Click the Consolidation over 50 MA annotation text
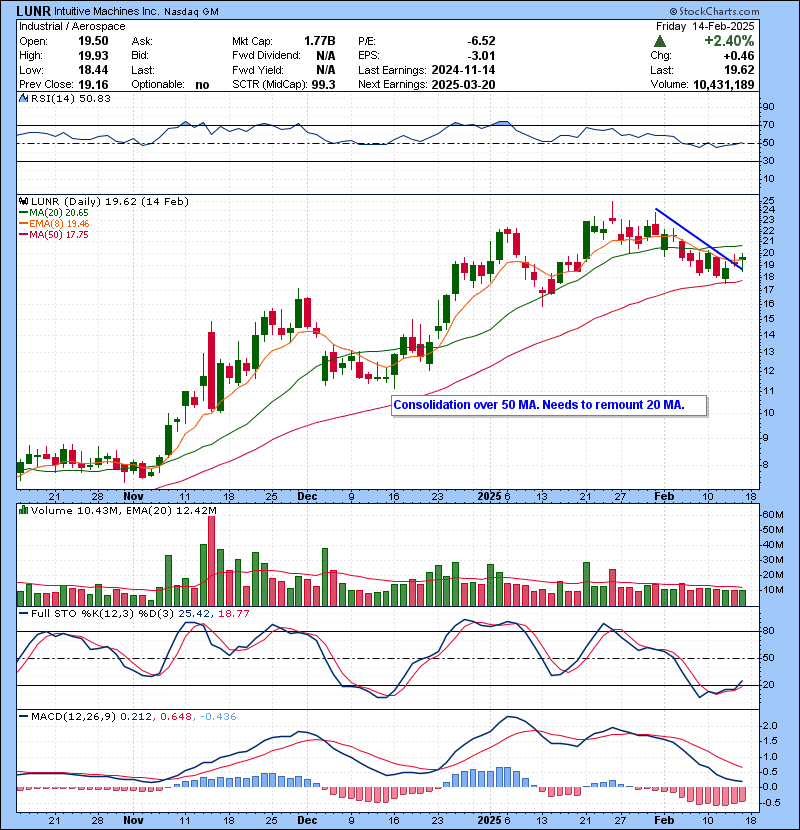 539,405
